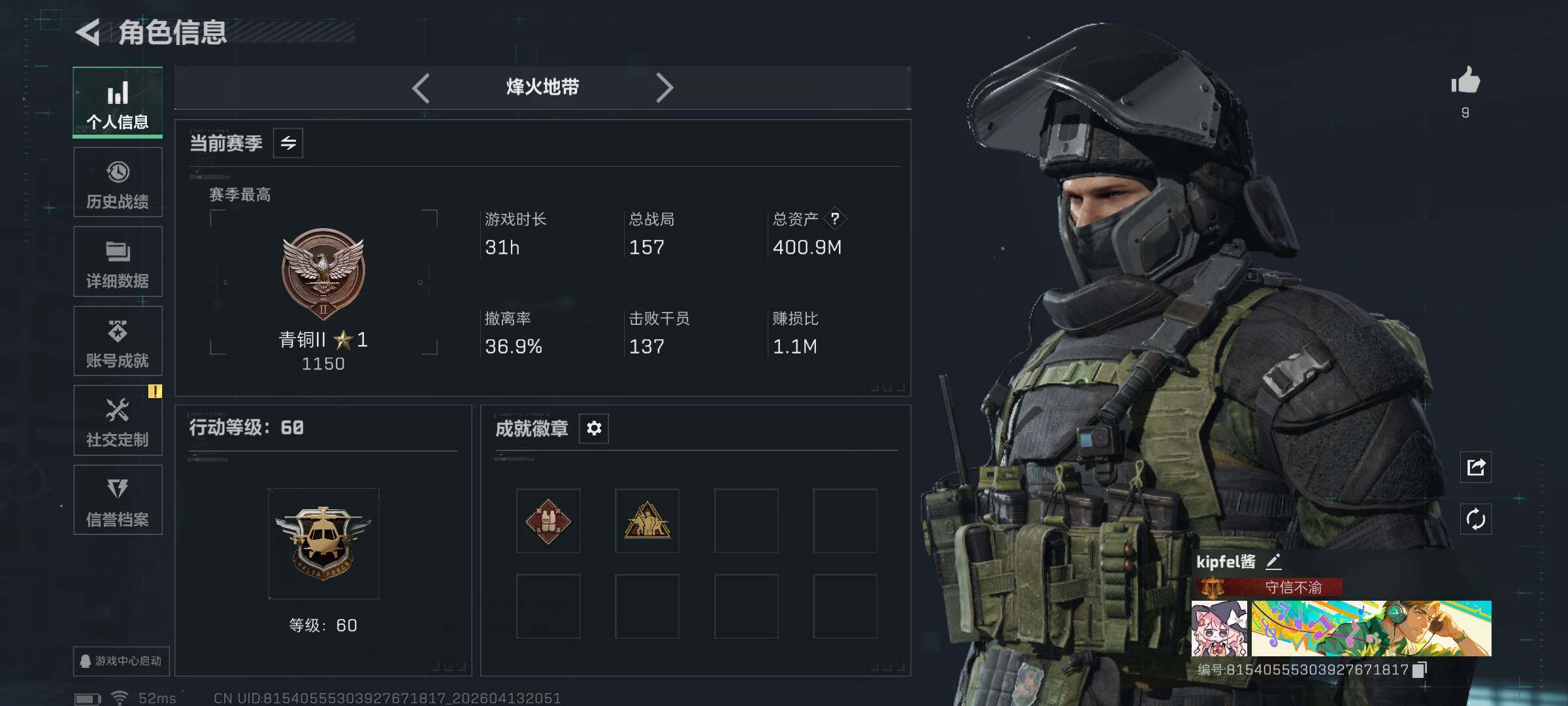
Task: Go back using the arrow beside 角色信息
Action: click(88, 32)
